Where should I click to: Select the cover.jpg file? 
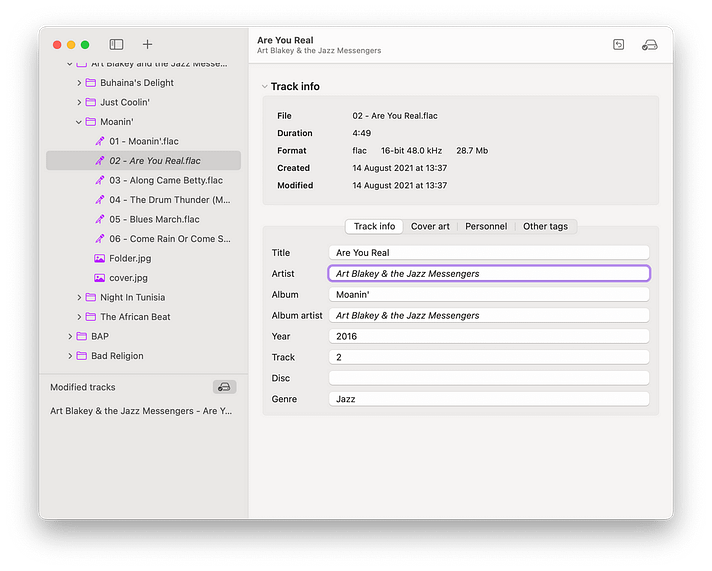[143, 278]
